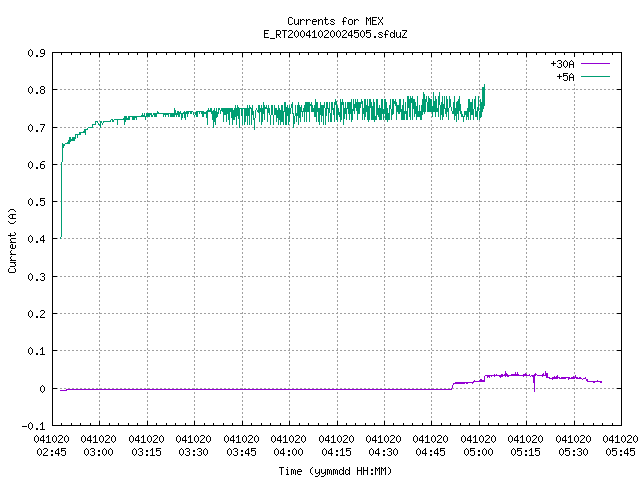The width and height of the screenshot is (640, 480).
Task: Click the y-axis tick value 0.4
Action: (37, 239)
